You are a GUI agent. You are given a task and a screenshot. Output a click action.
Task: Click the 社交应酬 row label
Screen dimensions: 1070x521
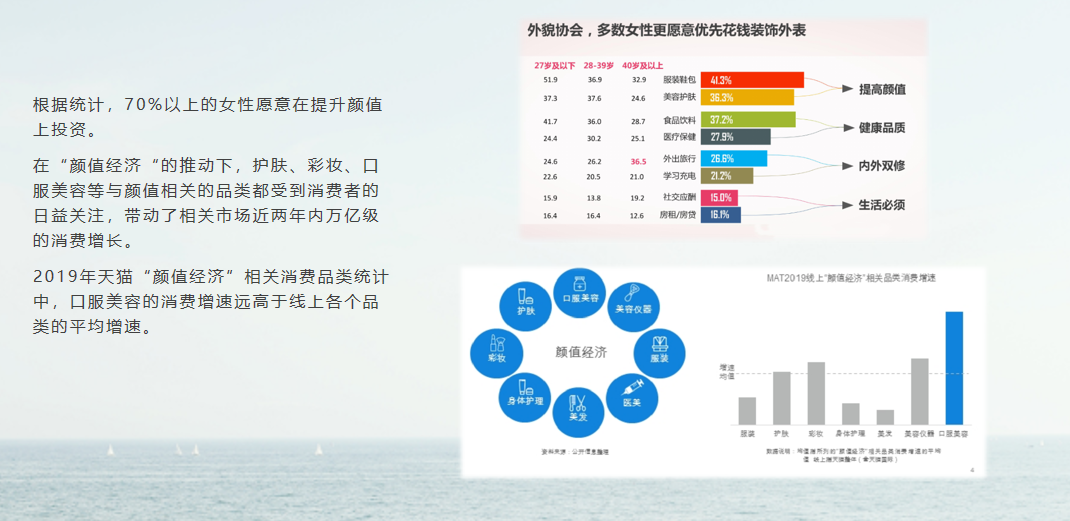pyautogui.click(x=679, y=198)
